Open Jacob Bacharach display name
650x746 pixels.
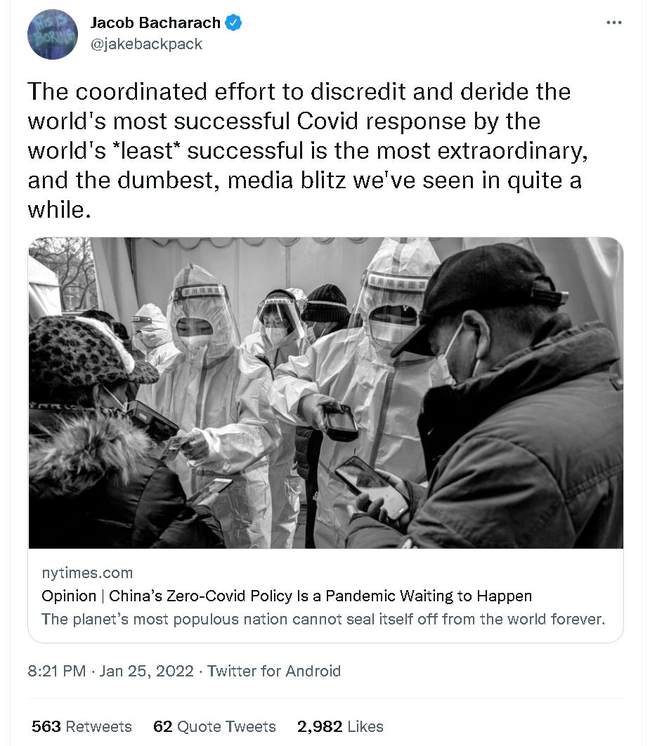pyautogui.click(x=156, y=22)
